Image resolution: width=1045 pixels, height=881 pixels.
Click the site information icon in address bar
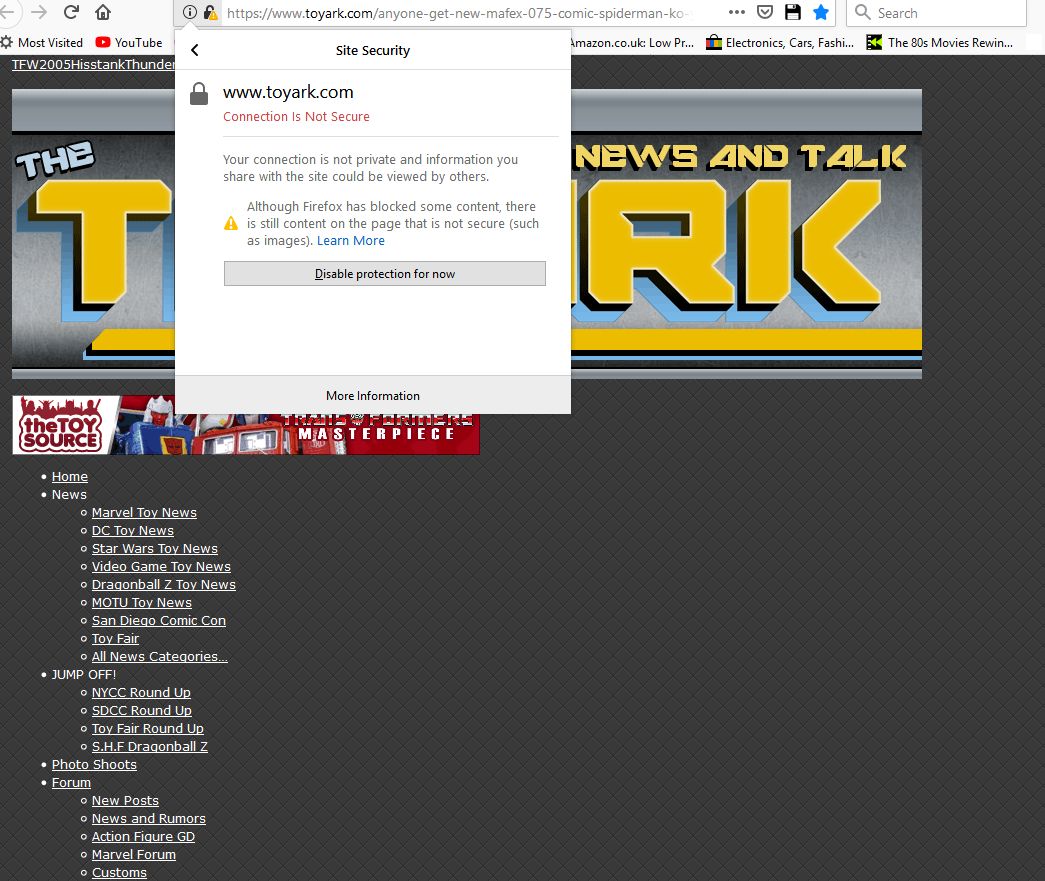pos(190,13)
